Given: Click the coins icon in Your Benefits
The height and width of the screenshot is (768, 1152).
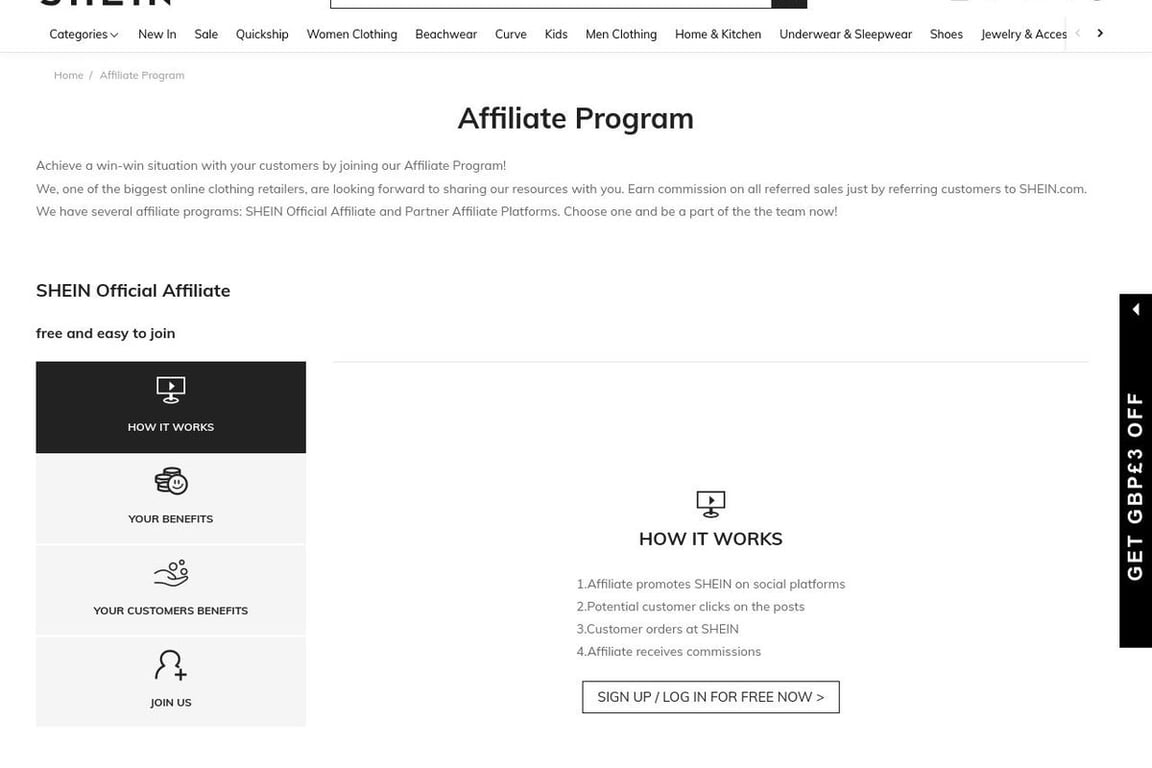Looking at the screenshot, I should pos(171,481).
